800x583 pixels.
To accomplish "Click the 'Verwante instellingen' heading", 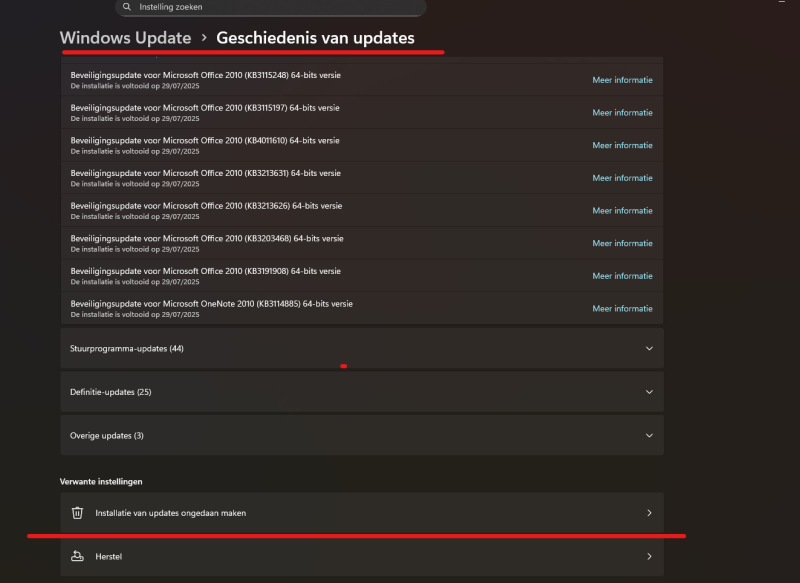I will (101, 481).
